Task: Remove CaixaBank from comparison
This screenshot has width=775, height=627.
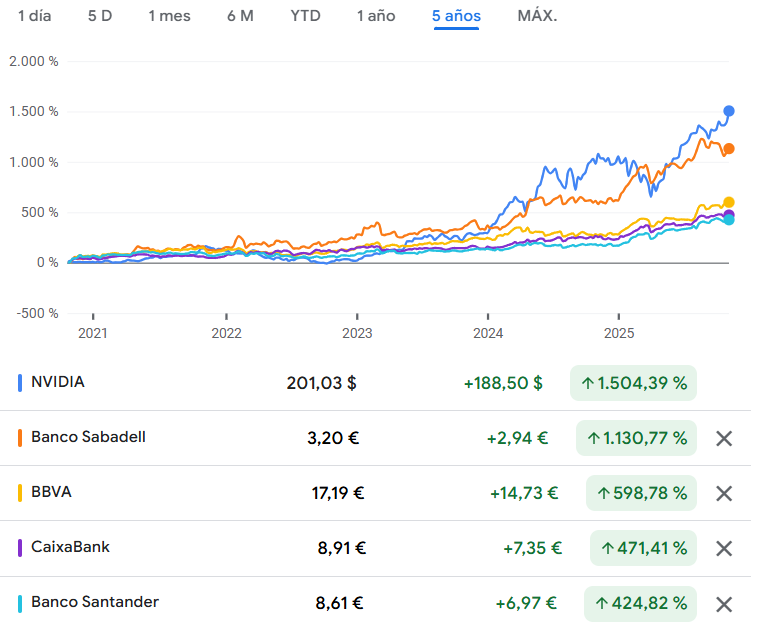Action: coord(725,548)
